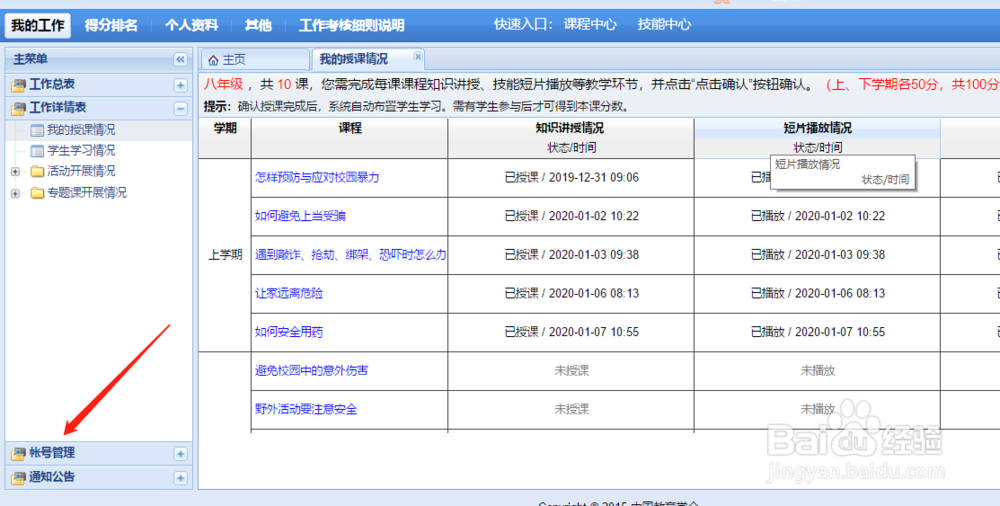The image size is (1000, 506).
Task: Click cell 已授课 / 2020-01-06 08:13
Action: pyautogui.click(x=571, y=294)
